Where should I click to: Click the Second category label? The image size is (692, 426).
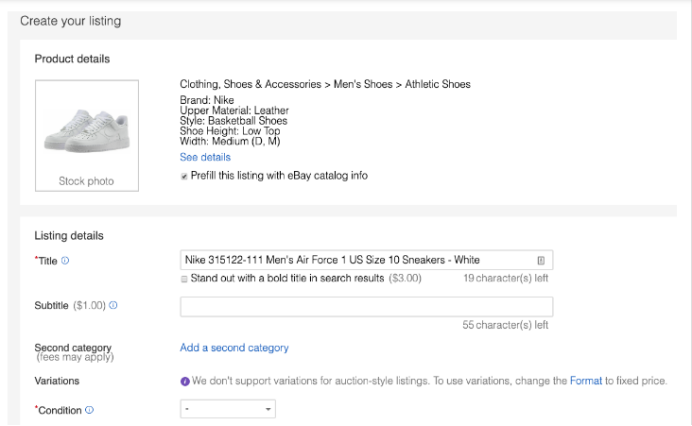coord(72,348)
